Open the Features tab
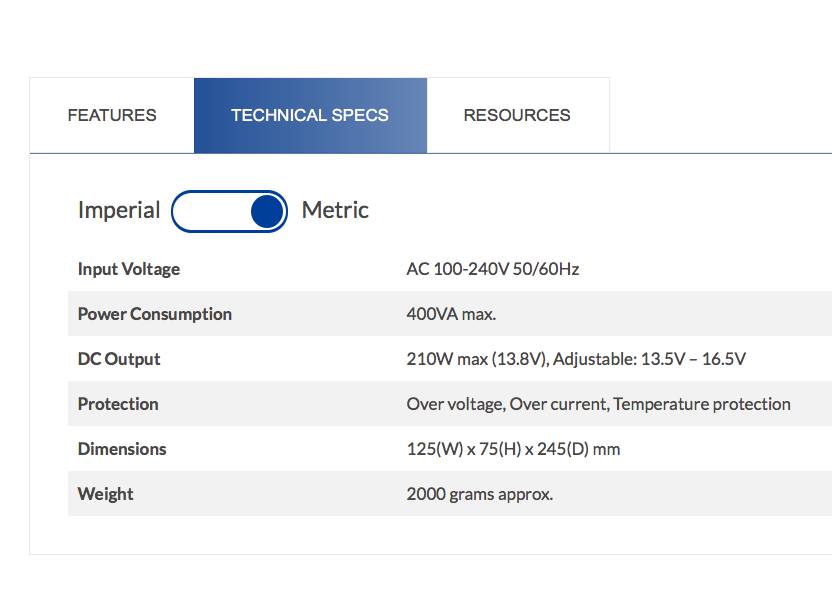832x597 pixels. point(112,115)
